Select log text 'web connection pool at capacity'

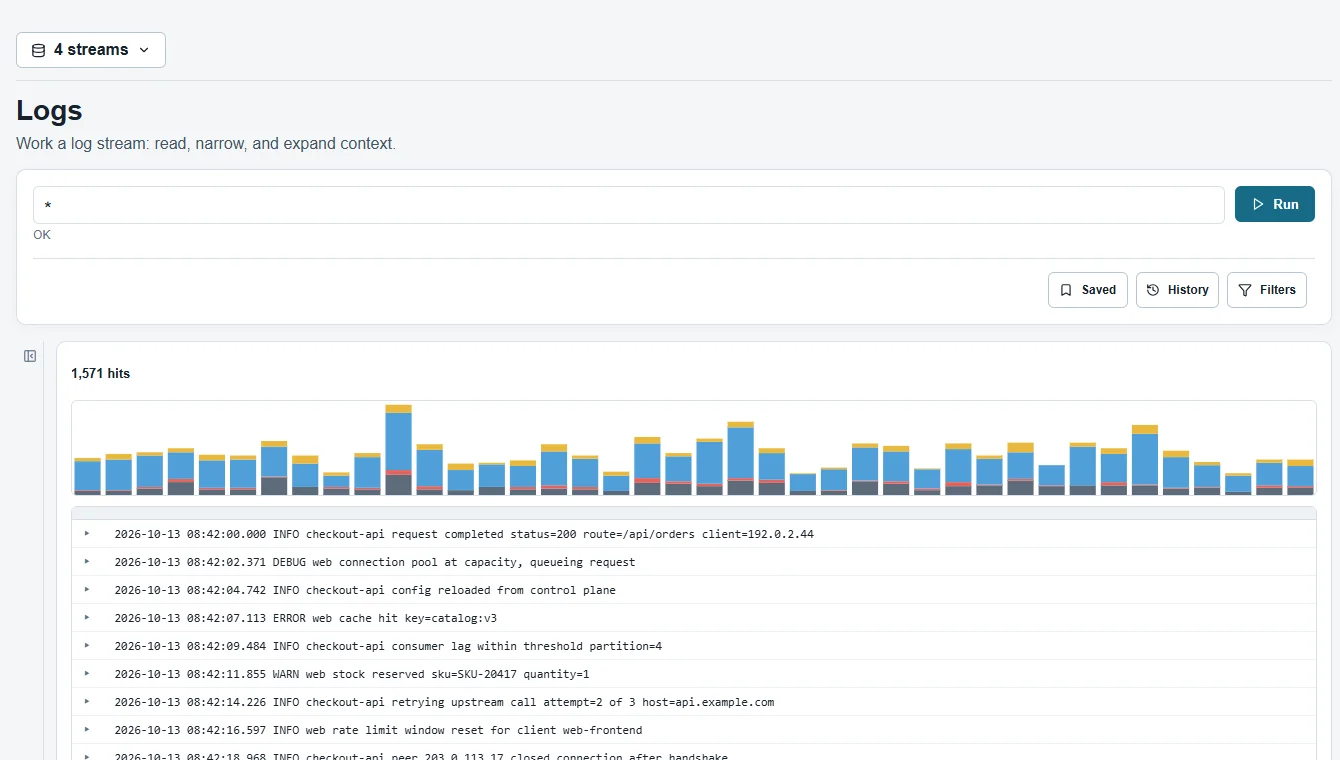pos(415,562)
